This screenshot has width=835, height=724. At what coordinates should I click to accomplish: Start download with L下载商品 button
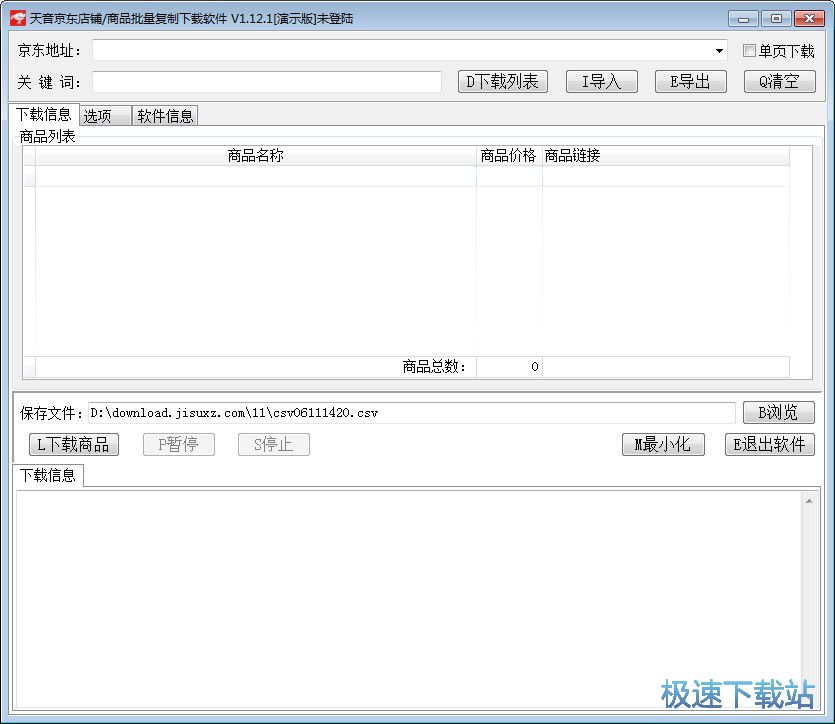pos(73,444)
